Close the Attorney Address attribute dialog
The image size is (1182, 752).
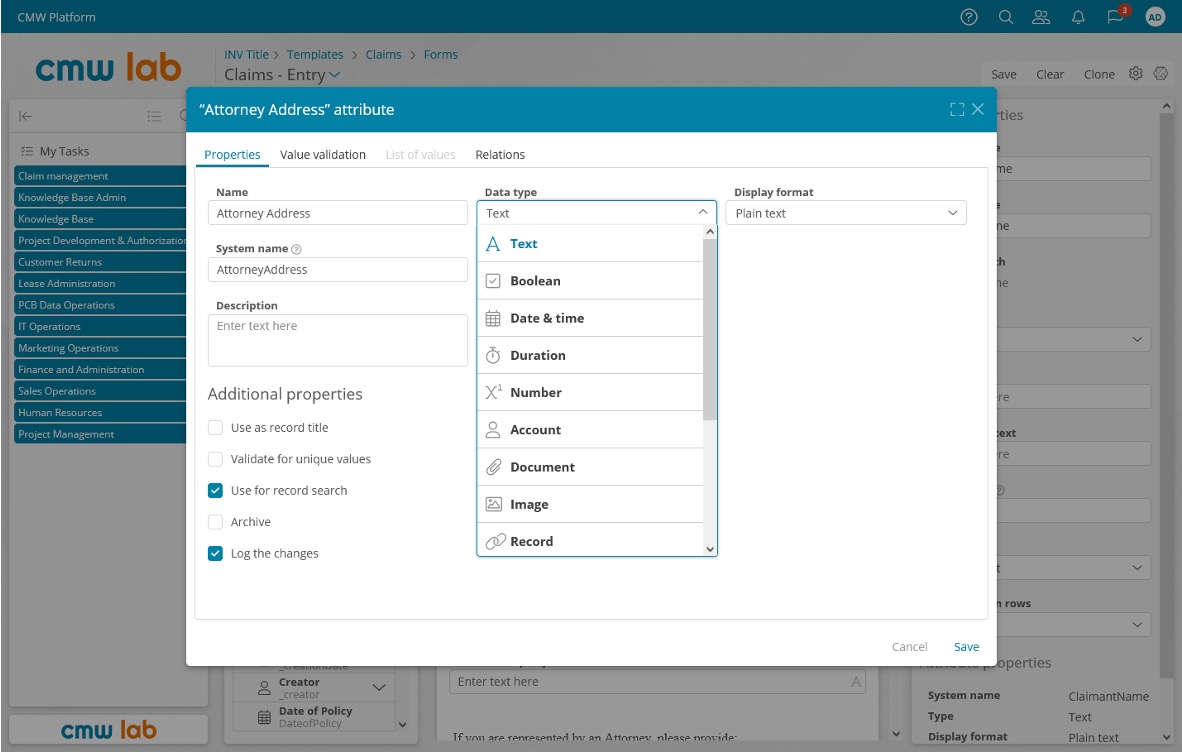tap(978, 109)
